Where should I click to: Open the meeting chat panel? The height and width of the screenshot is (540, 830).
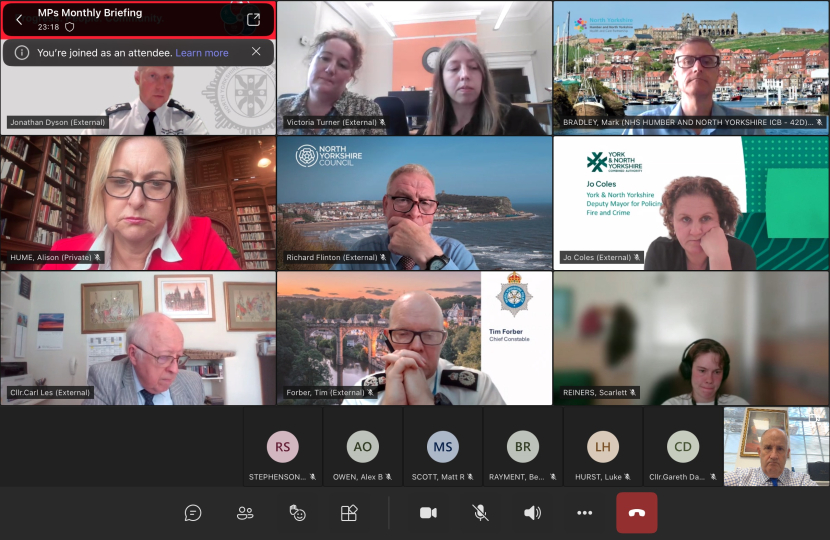click(193, 513)
